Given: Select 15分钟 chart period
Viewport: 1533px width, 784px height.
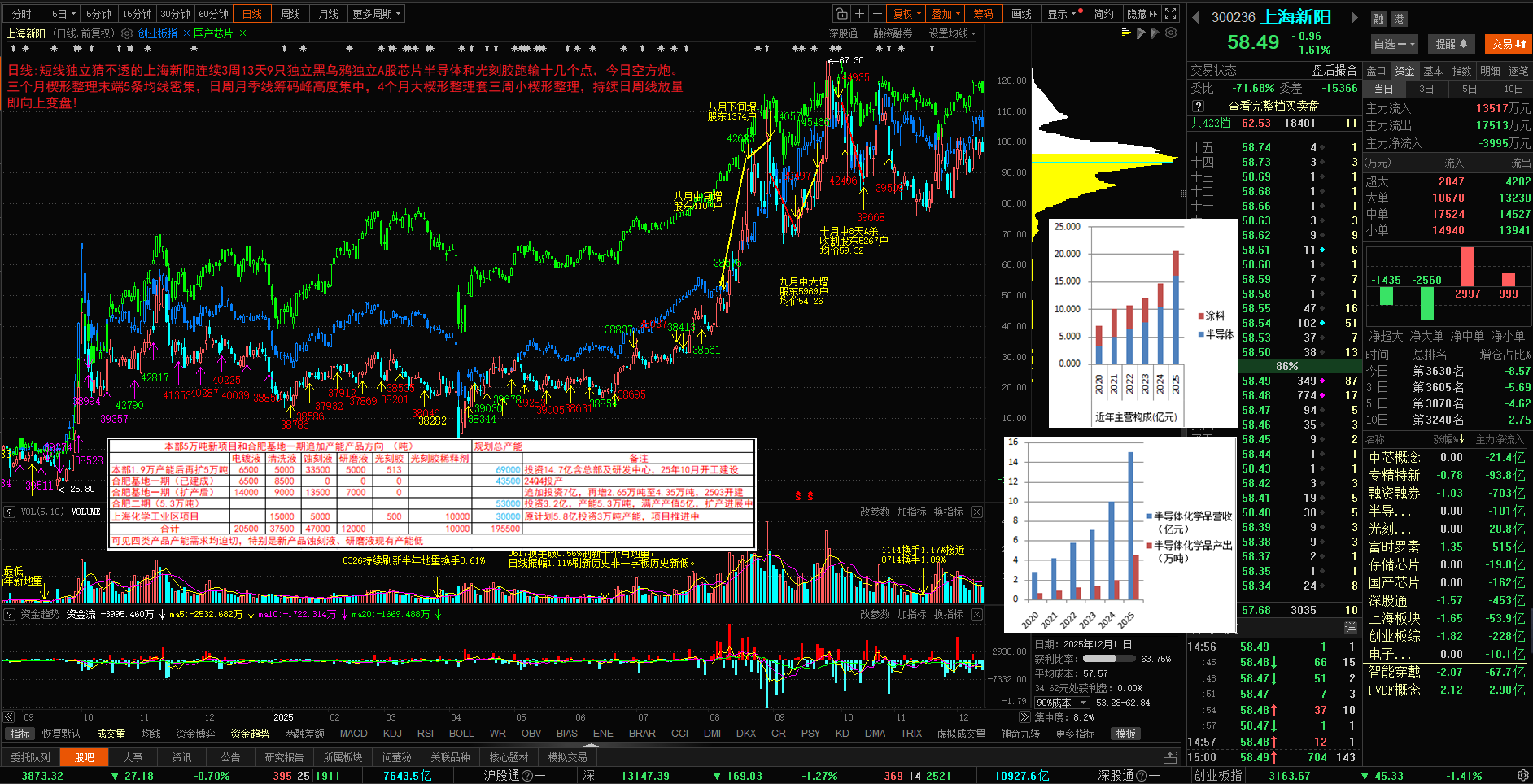Looking at the screenshot, I should click(x=137, y=14).
